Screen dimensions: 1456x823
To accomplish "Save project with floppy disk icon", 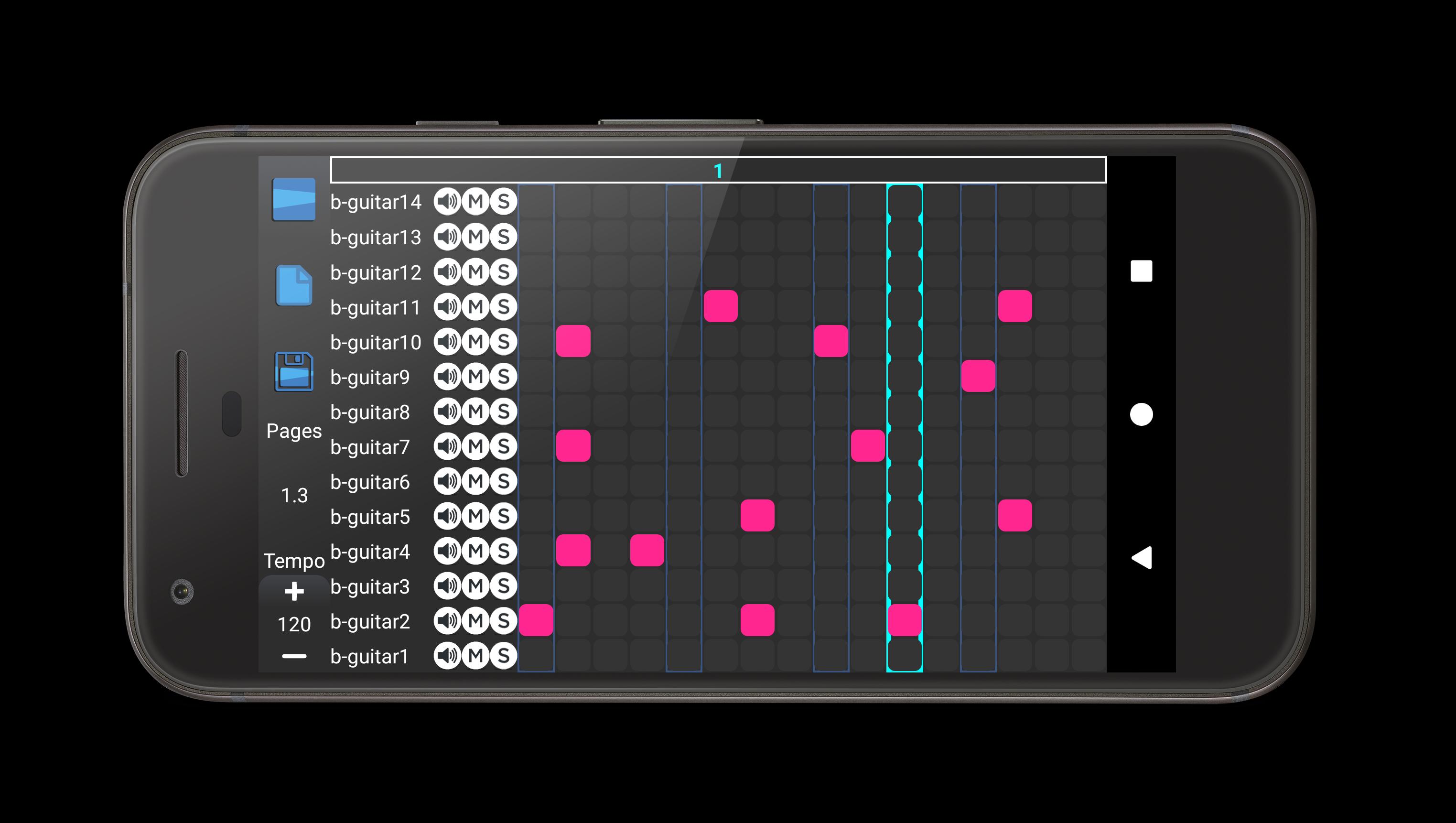I will click(x=294, y=371).
